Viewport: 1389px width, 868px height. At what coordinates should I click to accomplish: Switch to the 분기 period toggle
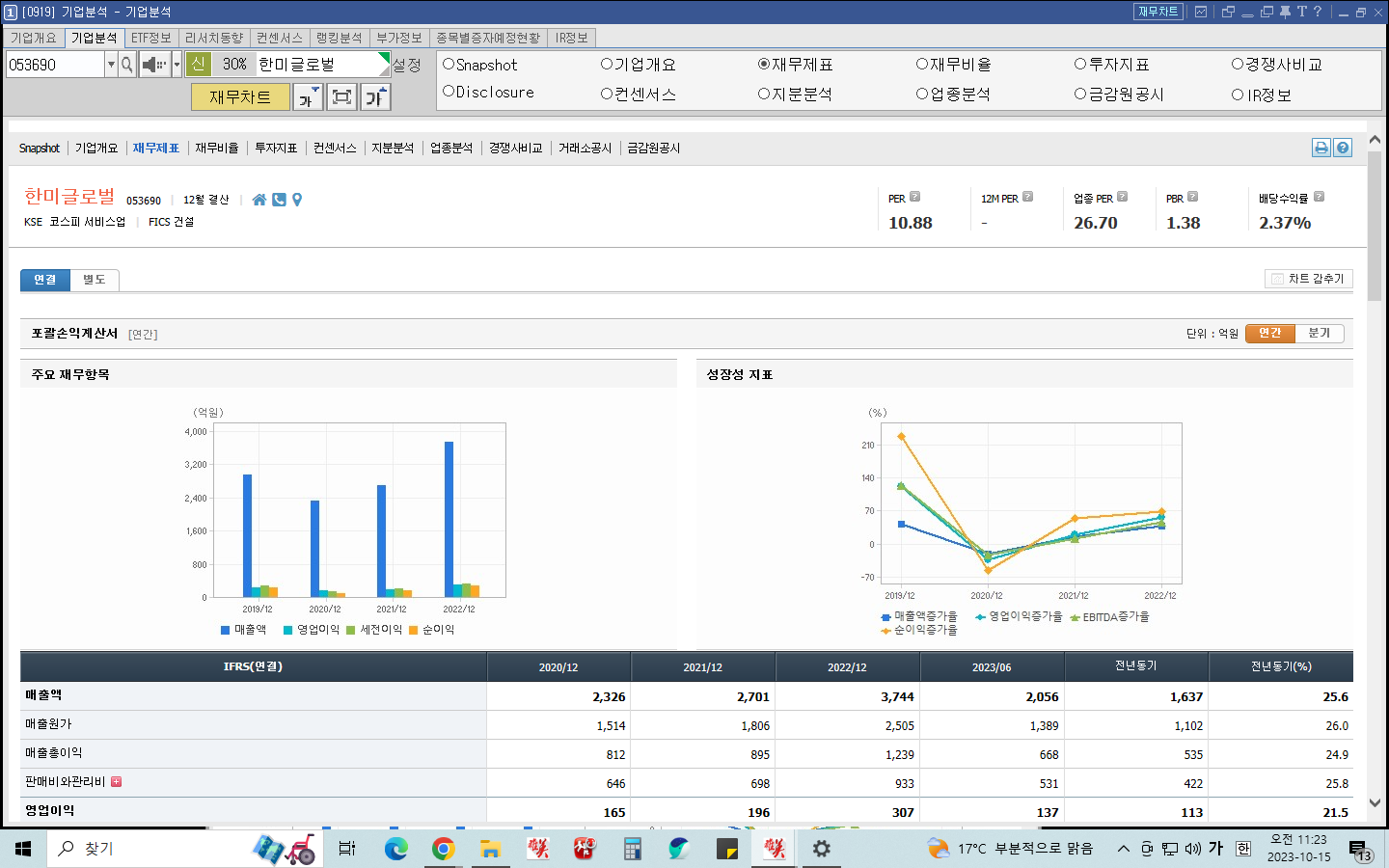(x=1320, y=333)
